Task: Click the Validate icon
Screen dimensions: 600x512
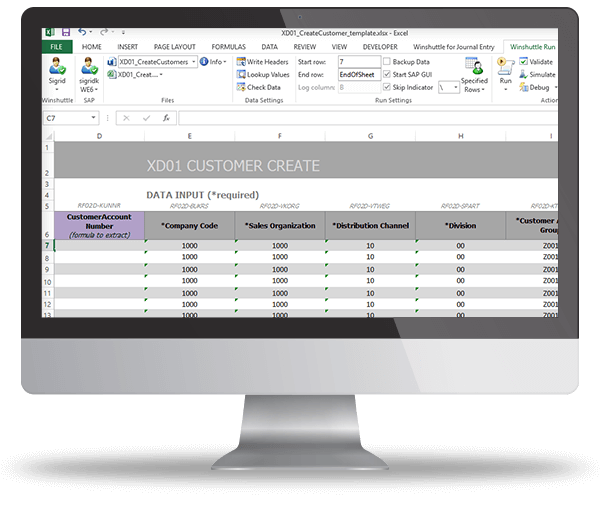Action: [523, 62]
